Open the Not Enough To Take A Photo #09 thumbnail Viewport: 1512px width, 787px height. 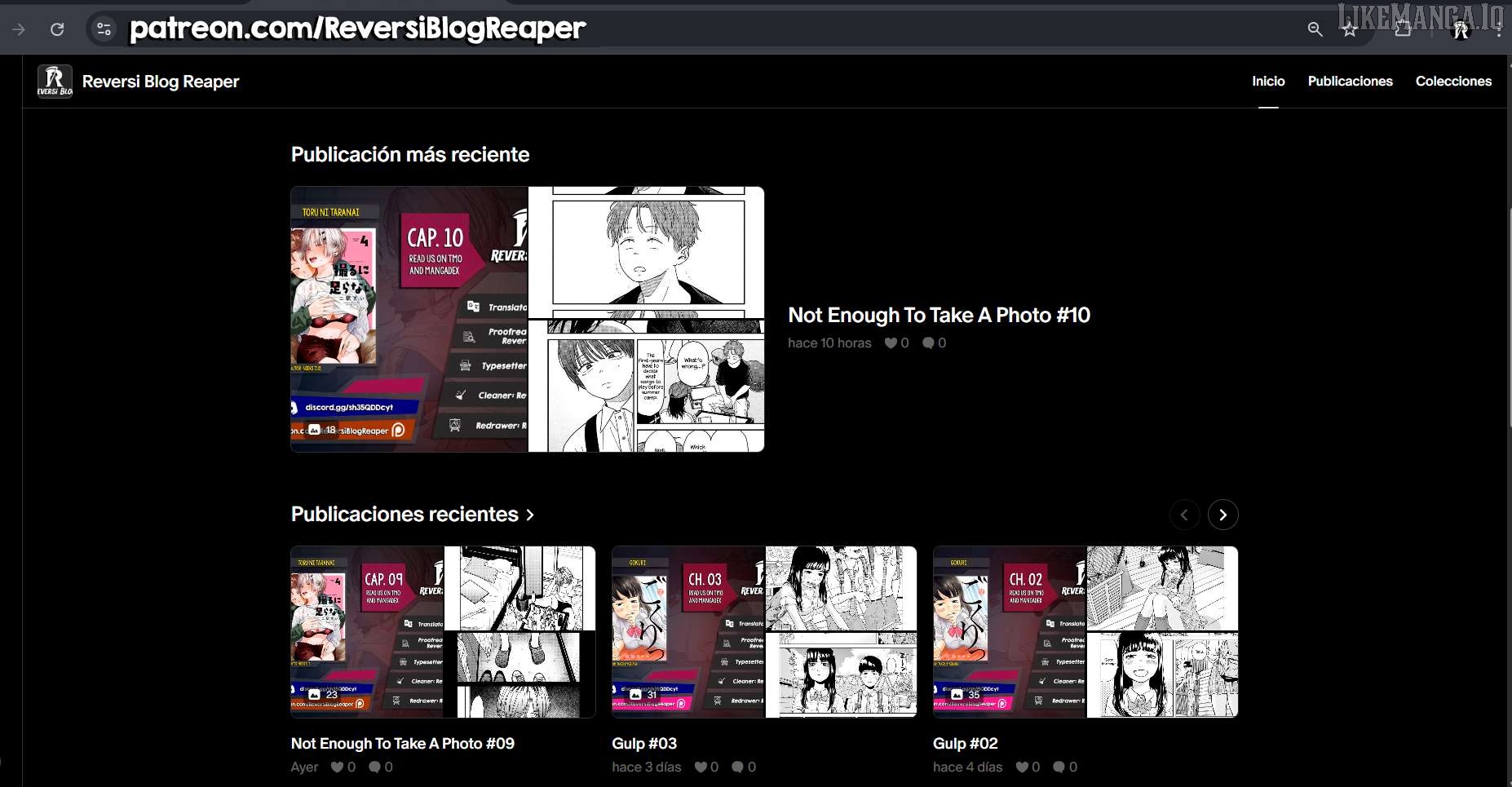(x=443, y=632)
